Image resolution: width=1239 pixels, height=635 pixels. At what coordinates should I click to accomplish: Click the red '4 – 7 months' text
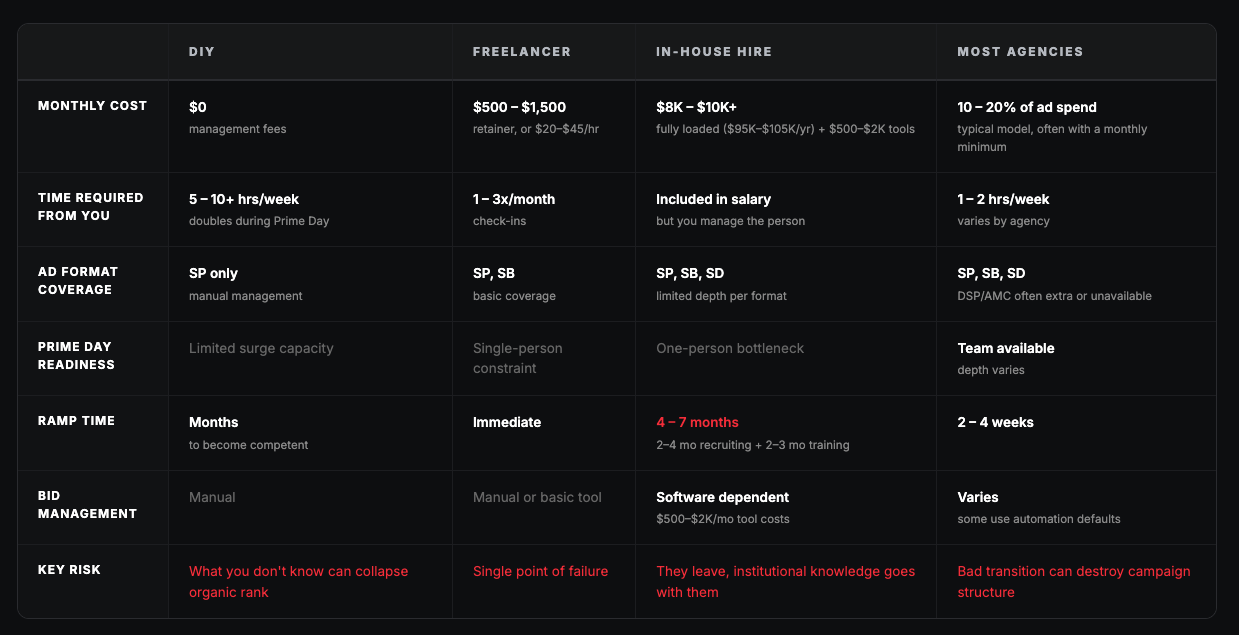coord(697,423)
